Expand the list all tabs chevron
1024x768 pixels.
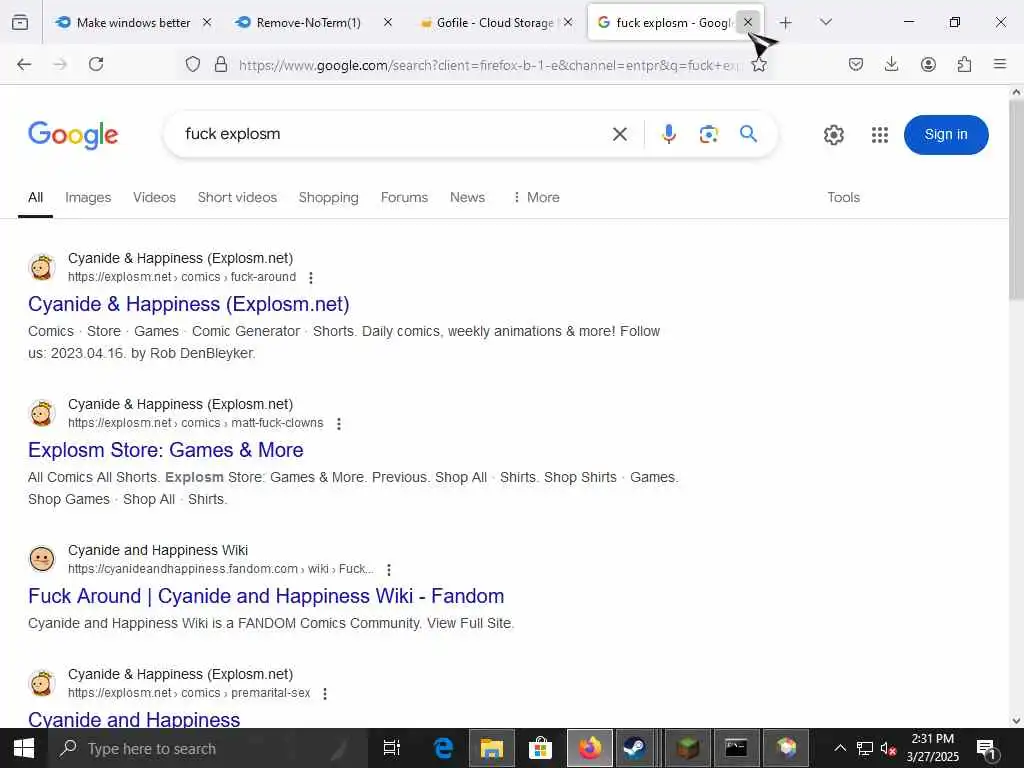coord(826,22)
